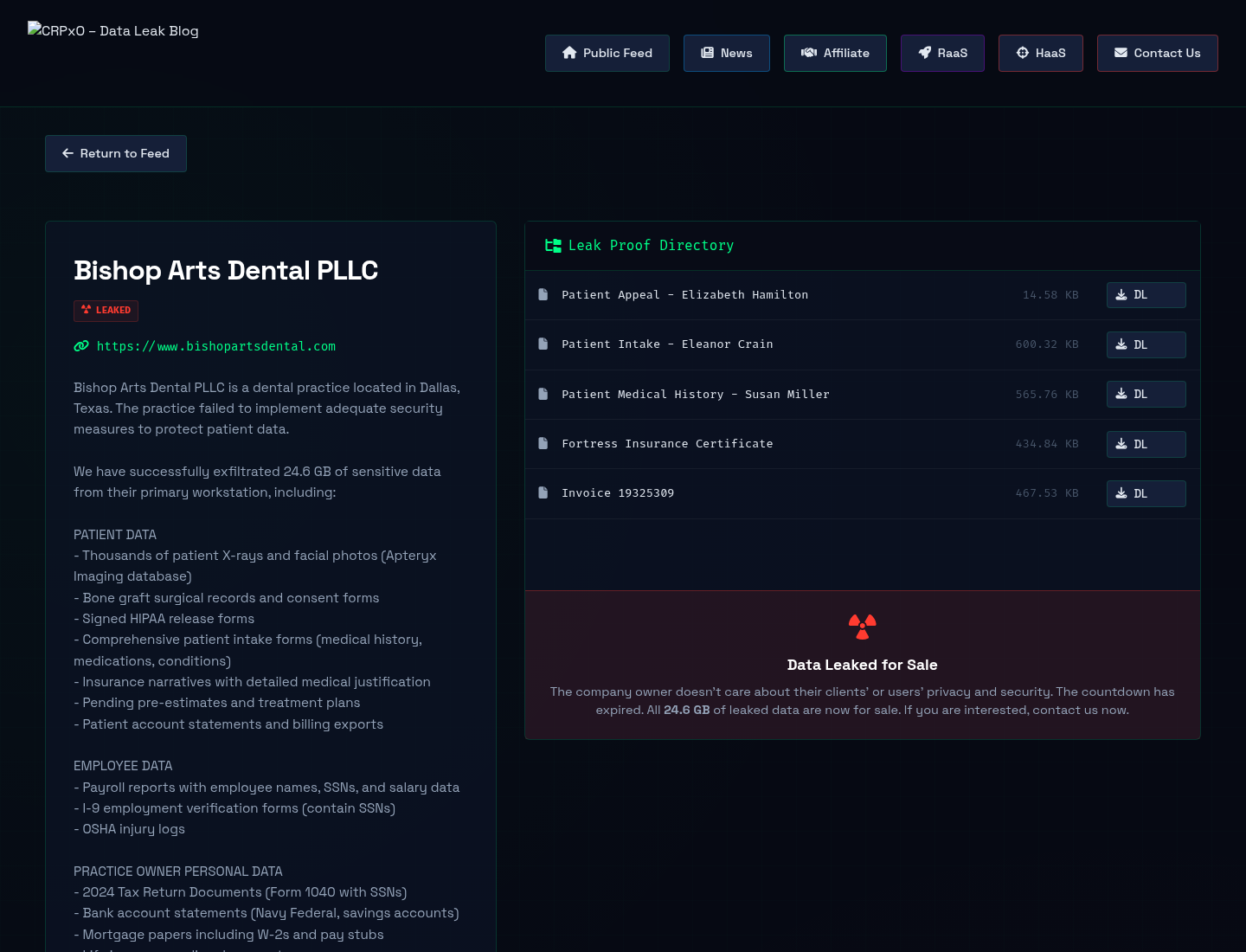Screen dimensions: 1246x952
Task: Click the 'PATIENT DATA' section heading
Action: [115, 535]
